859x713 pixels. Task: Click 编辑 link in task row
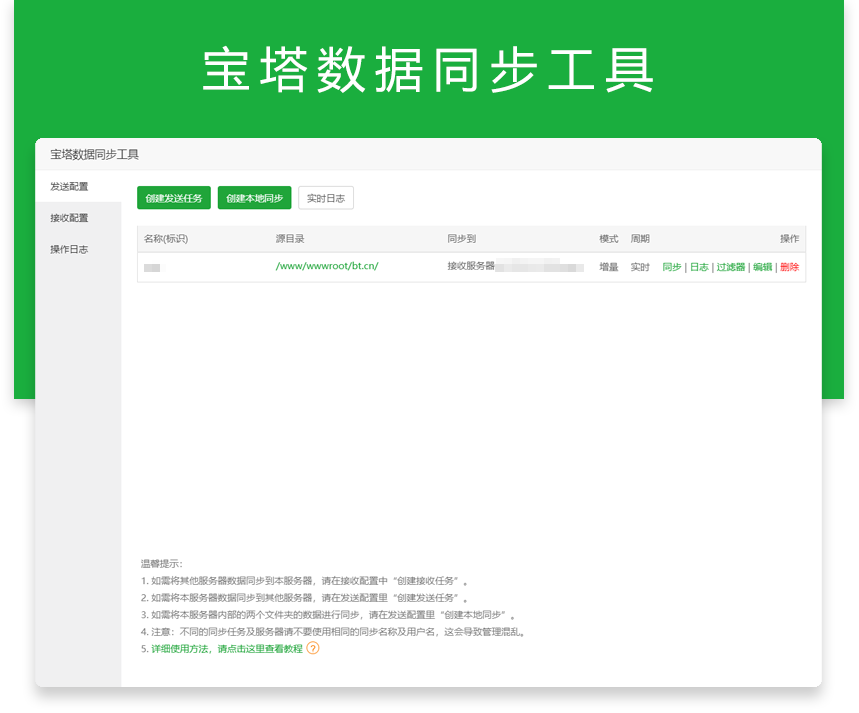click(763, 267)
